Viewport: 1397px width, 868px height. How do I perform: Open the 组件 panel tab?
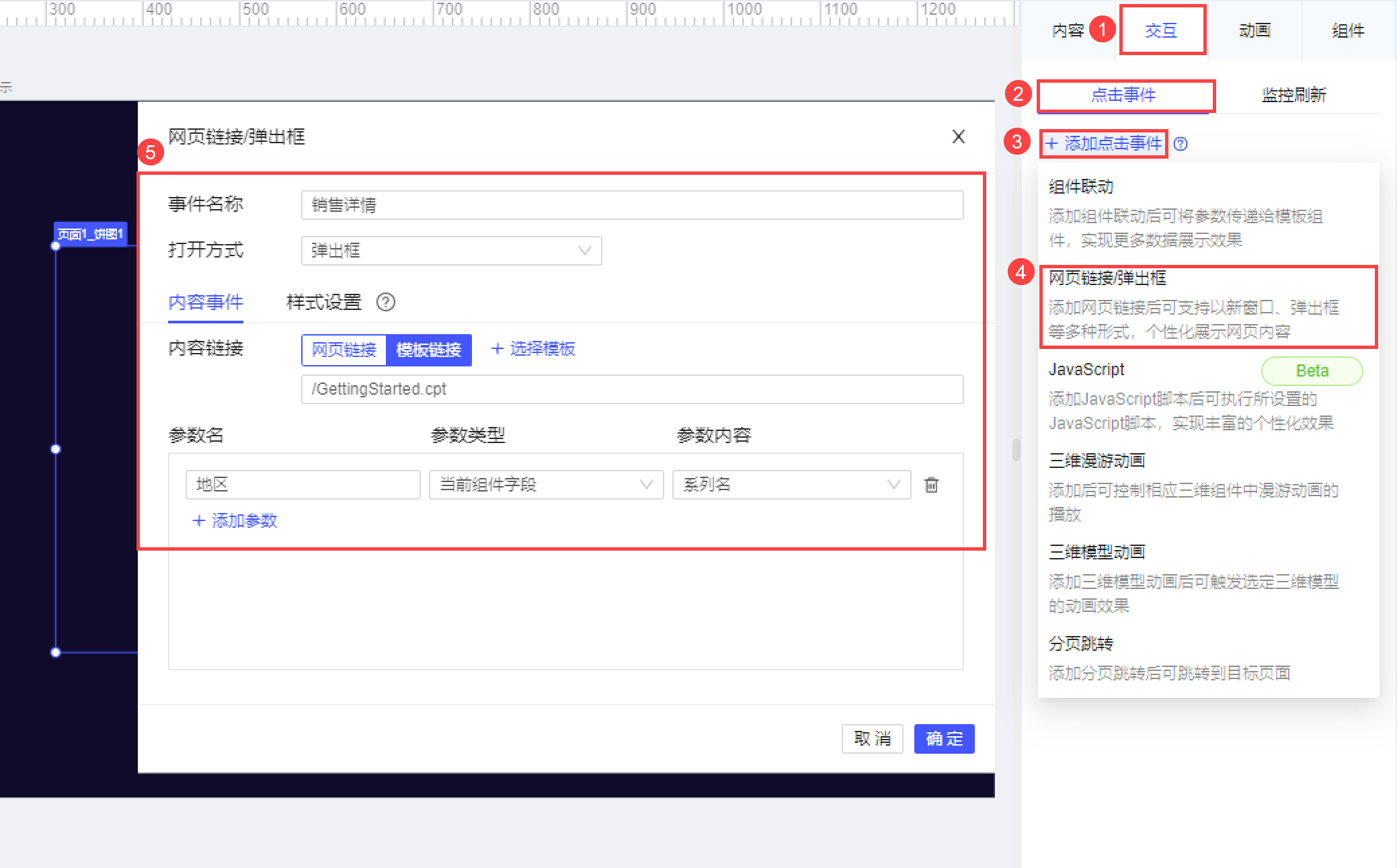pos(1348,31)
